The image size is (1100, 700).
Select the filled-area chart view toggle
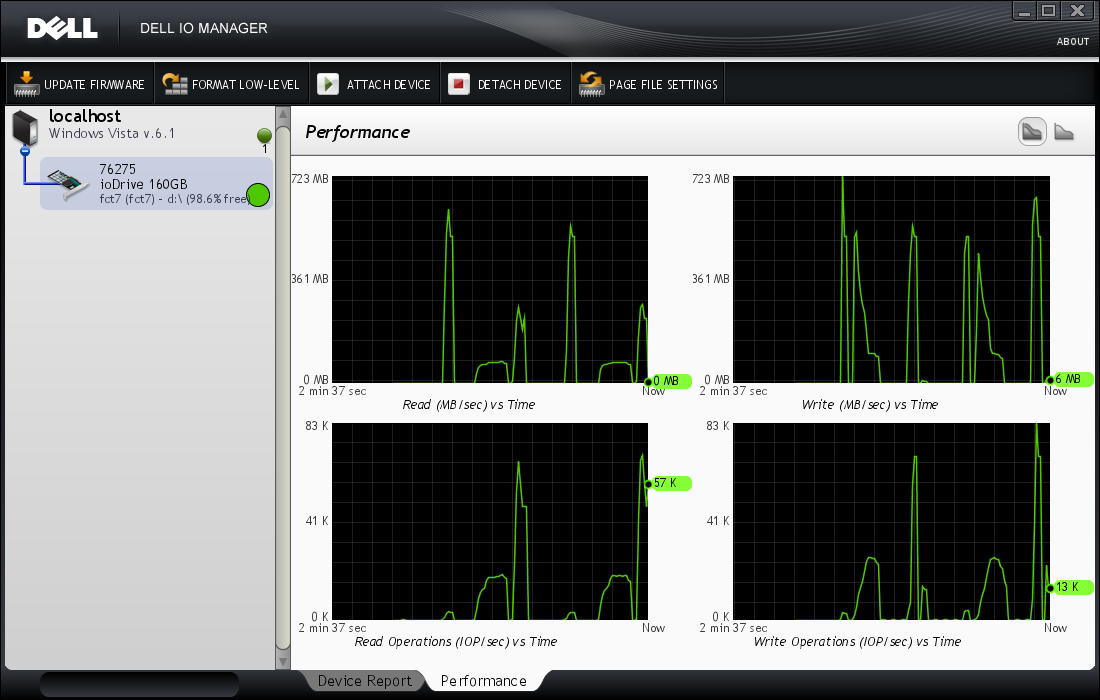click(x=1032, y=131)
